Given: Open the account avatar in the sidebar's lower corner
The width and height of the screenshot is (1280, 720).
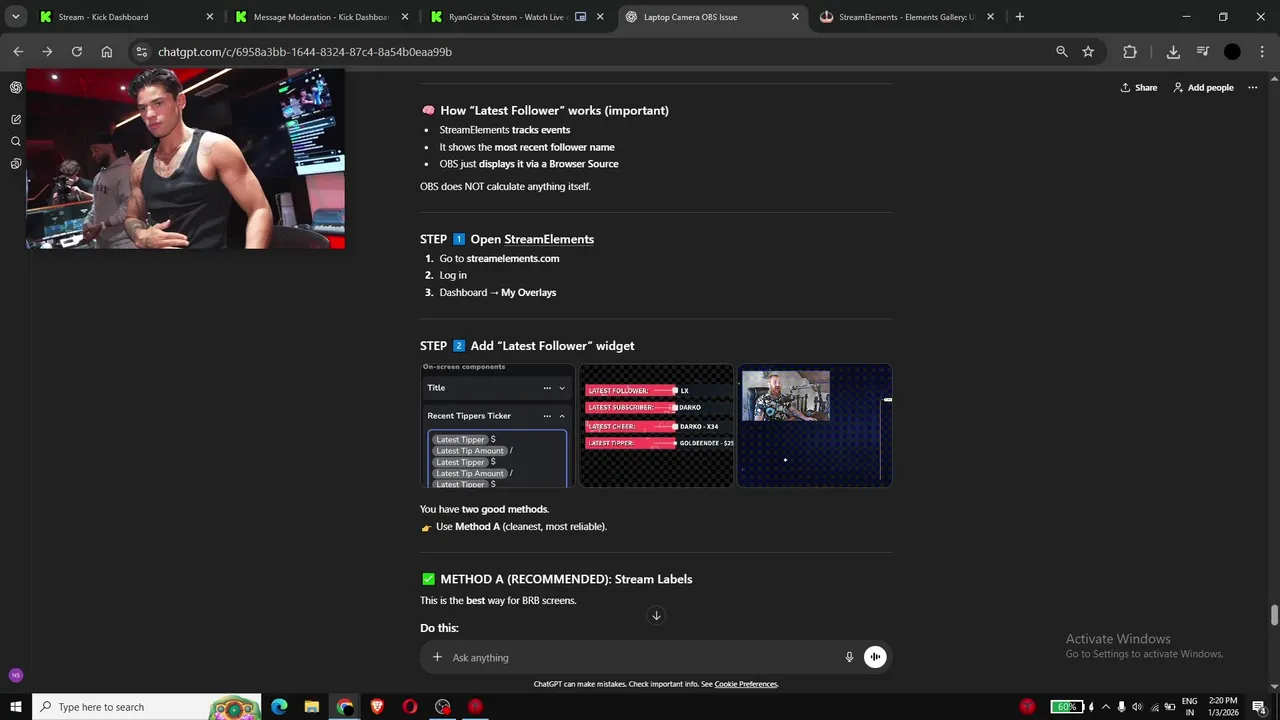Looking at the screenshot, I should pyautogui.click(x=15, y=675).
